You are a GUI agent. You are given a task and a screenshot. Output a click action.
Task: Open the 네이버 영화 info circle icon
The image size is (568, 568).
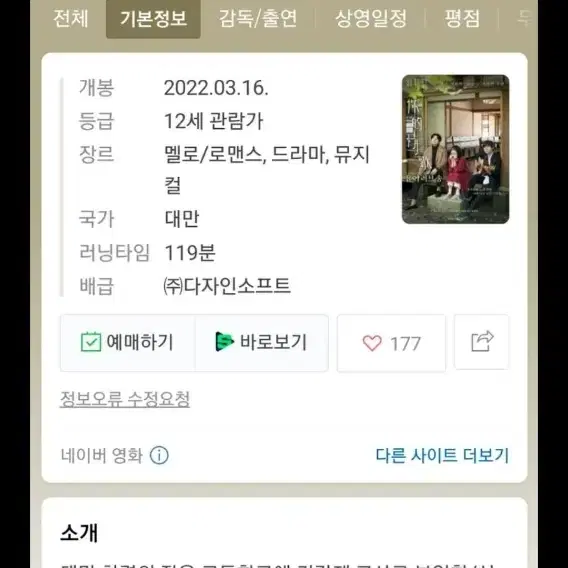(159, 455)
